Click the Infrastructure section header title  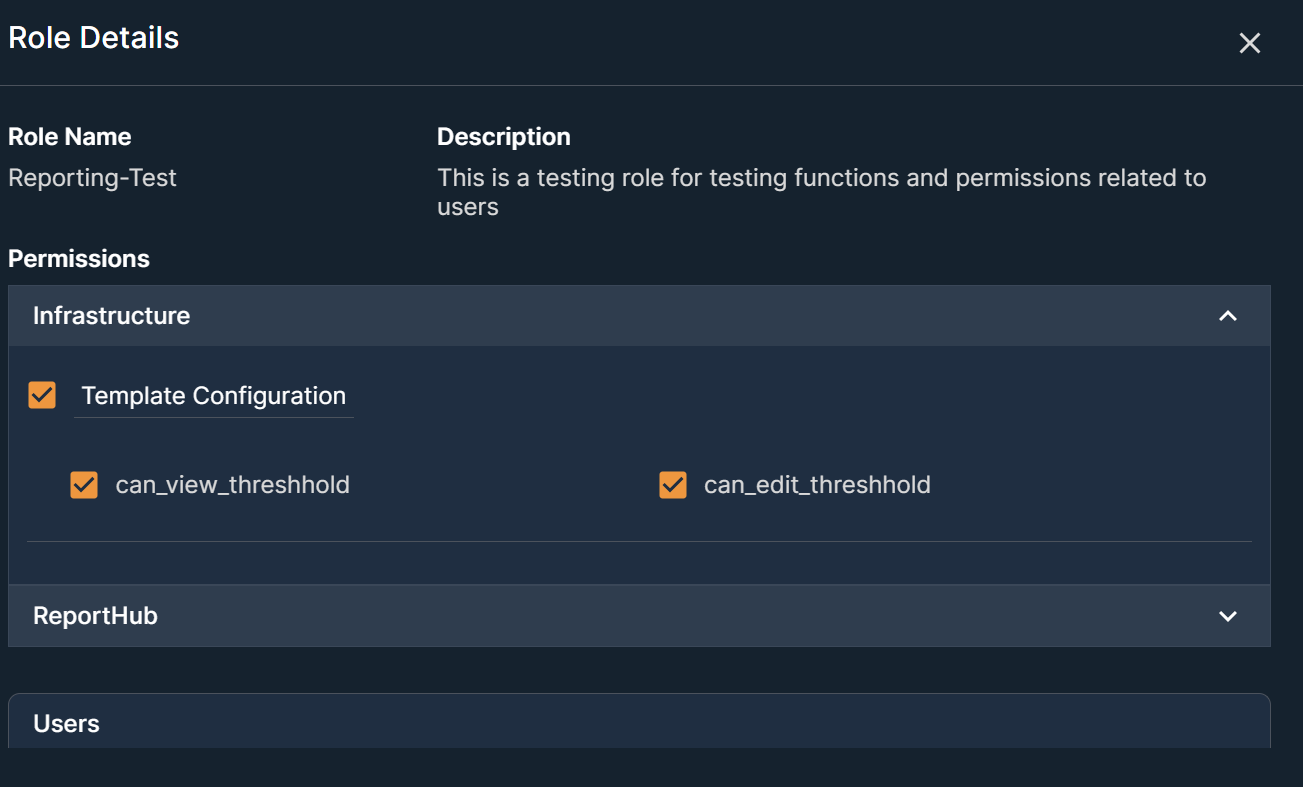pos(111,316)
